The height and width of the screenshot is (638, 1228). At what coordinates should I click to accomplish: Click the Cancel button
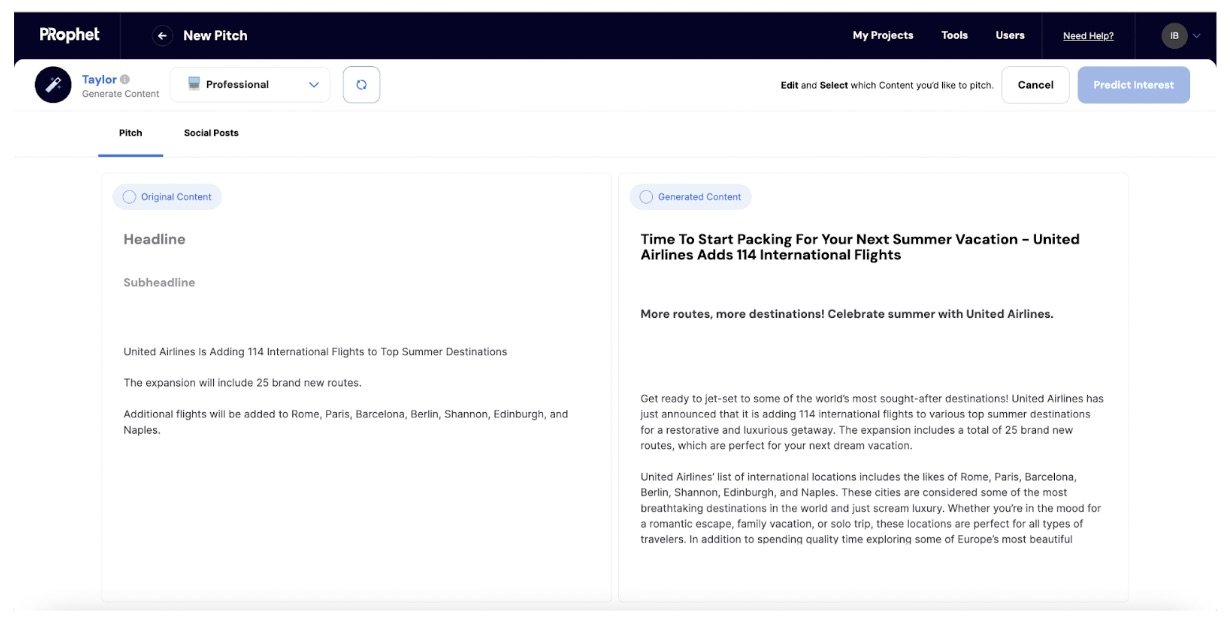[1035, 85]
